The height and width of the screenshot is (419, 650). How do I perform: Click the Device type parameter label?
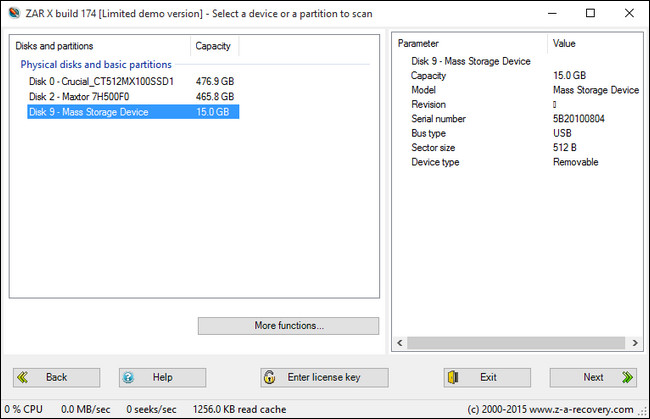[435, 162]
